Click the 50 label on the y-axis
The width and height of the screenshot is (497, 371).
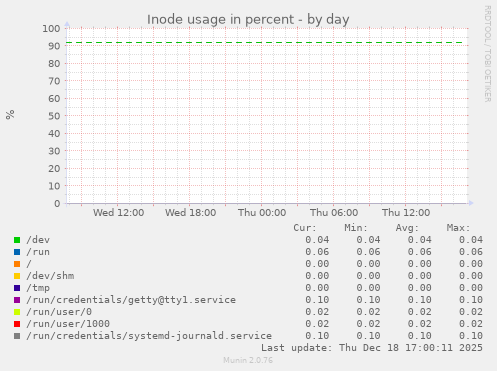coord(54,116)
